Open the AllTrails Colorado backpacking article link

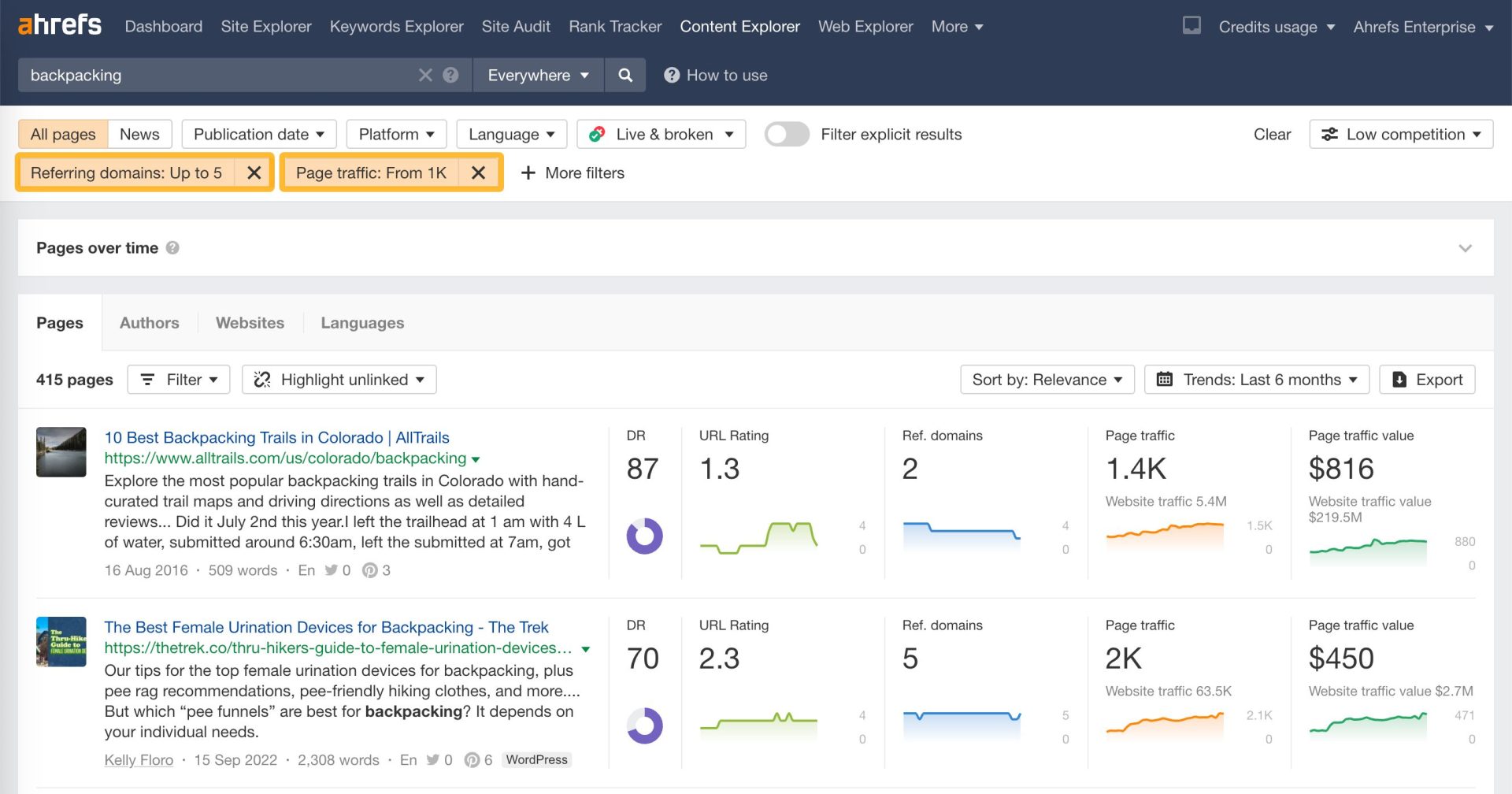tap(276, 437)
